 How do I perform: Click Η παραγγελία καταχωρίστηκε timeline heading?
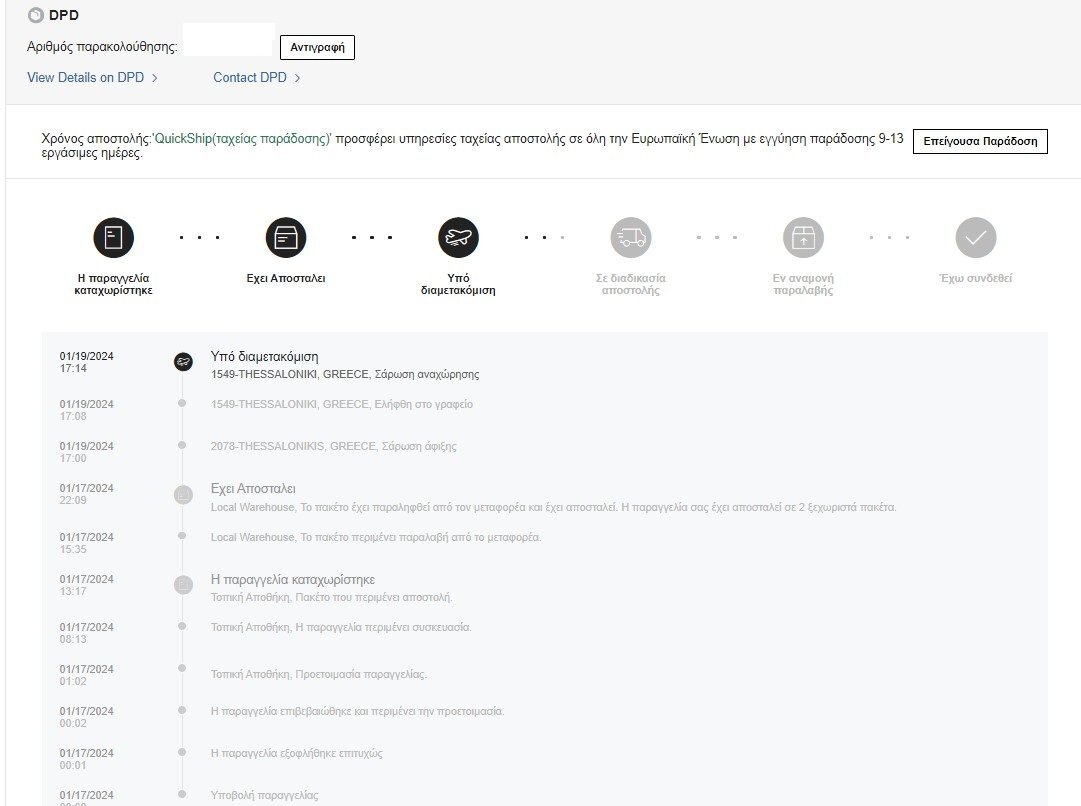point(293,580)
